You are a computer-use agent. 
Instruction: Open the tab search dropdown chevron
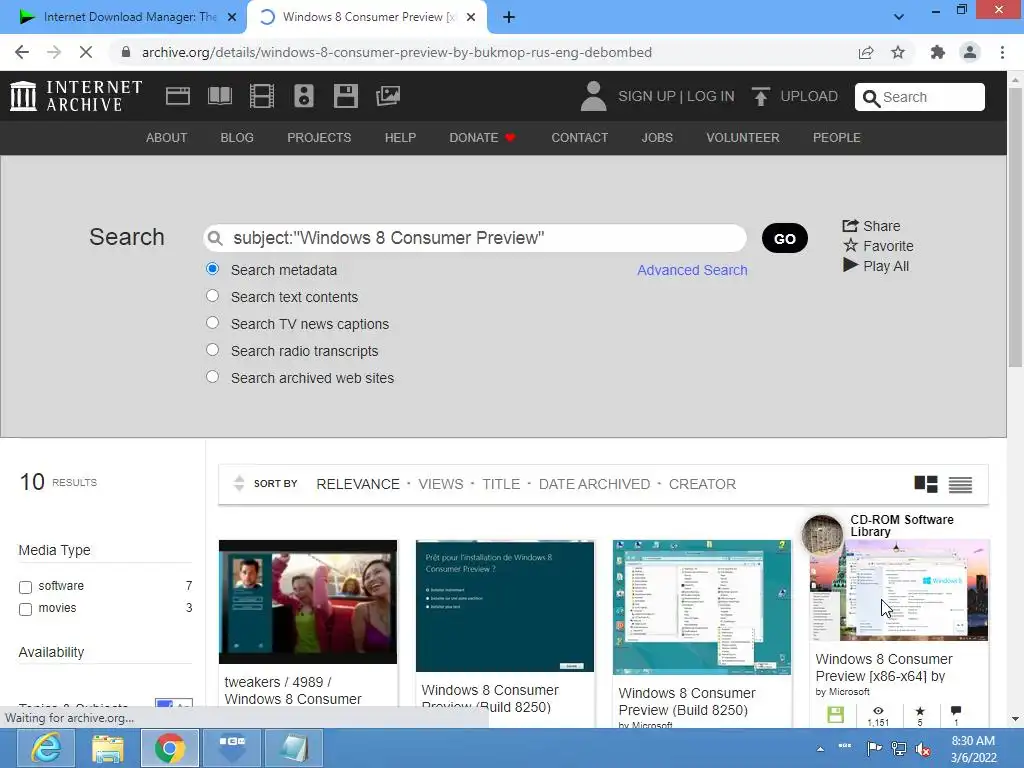(899, 17)
